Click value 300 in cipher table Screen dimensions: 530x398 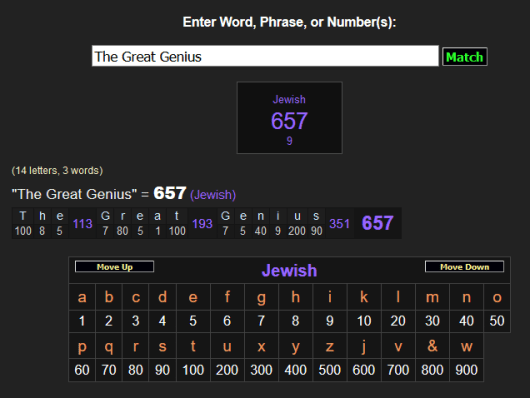(x=261, y=370)
